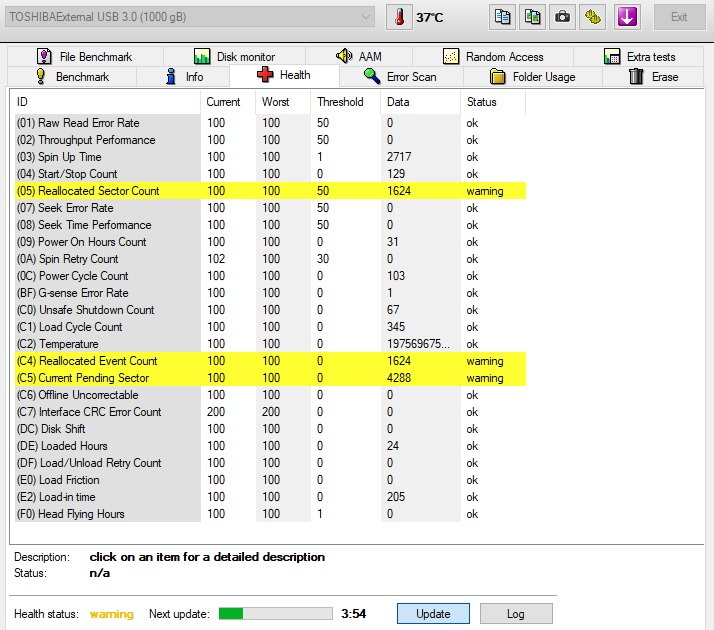Switch to the Disk monitor tab
The width and height of the screenshot is (714, 630).
click(235, 56)
